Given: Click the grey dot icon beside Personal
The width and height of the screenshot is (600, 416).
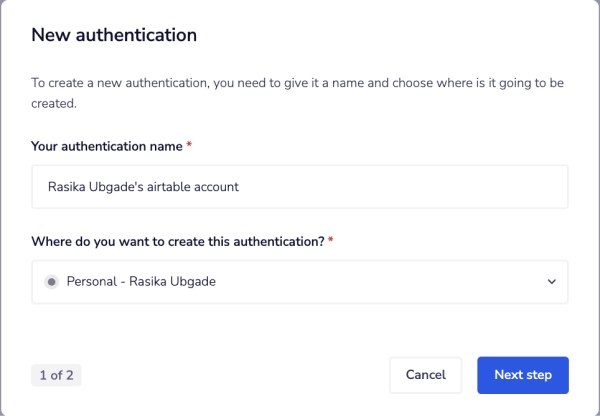Looking at the screenshot, I should pyautogui.click(x=52, y=282).
